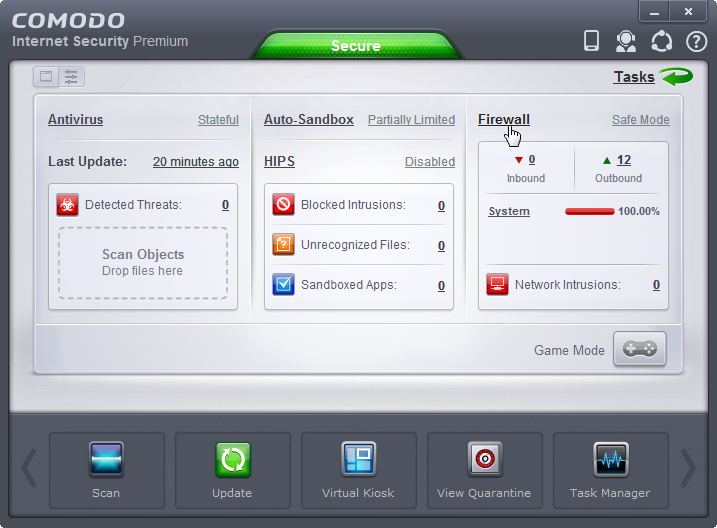
Task: Toggle the Game Mode switch
Action: [639, 349]
